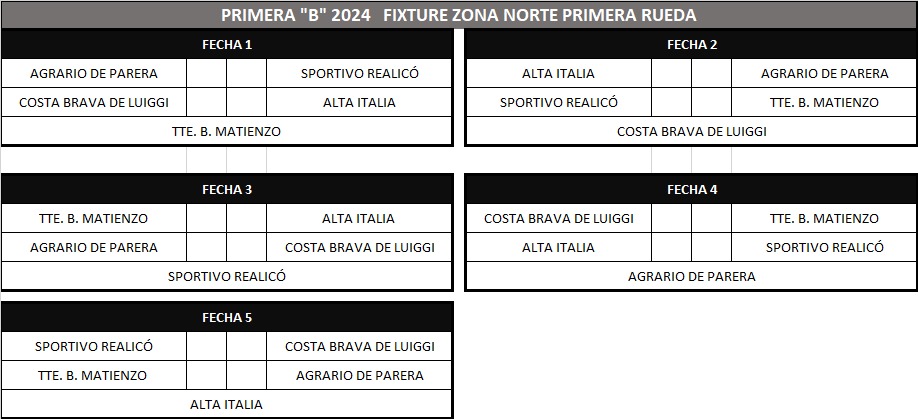Select Costa Brava de Luiggi in Fecha 4
The width and height of the screenshot is (918, 419).
[558, 218]
